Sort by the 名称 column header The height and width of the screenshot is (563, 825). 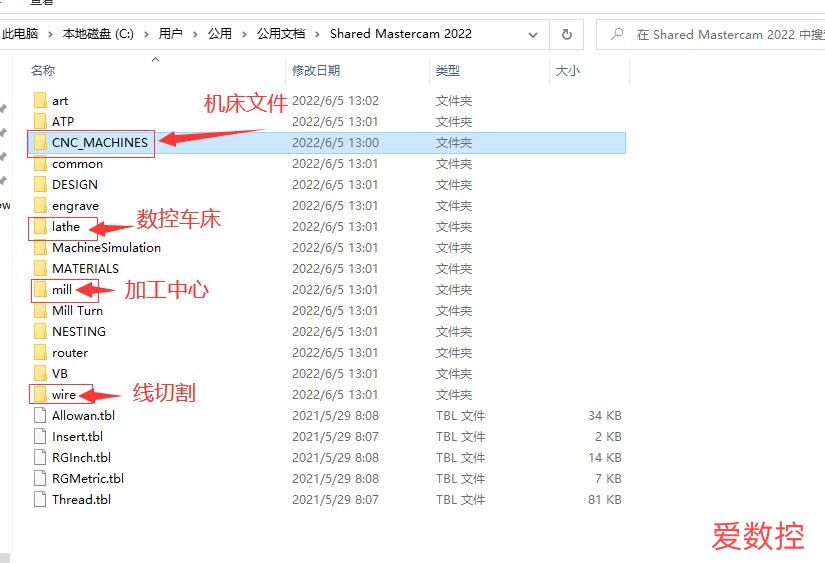[x=43, y=71]
